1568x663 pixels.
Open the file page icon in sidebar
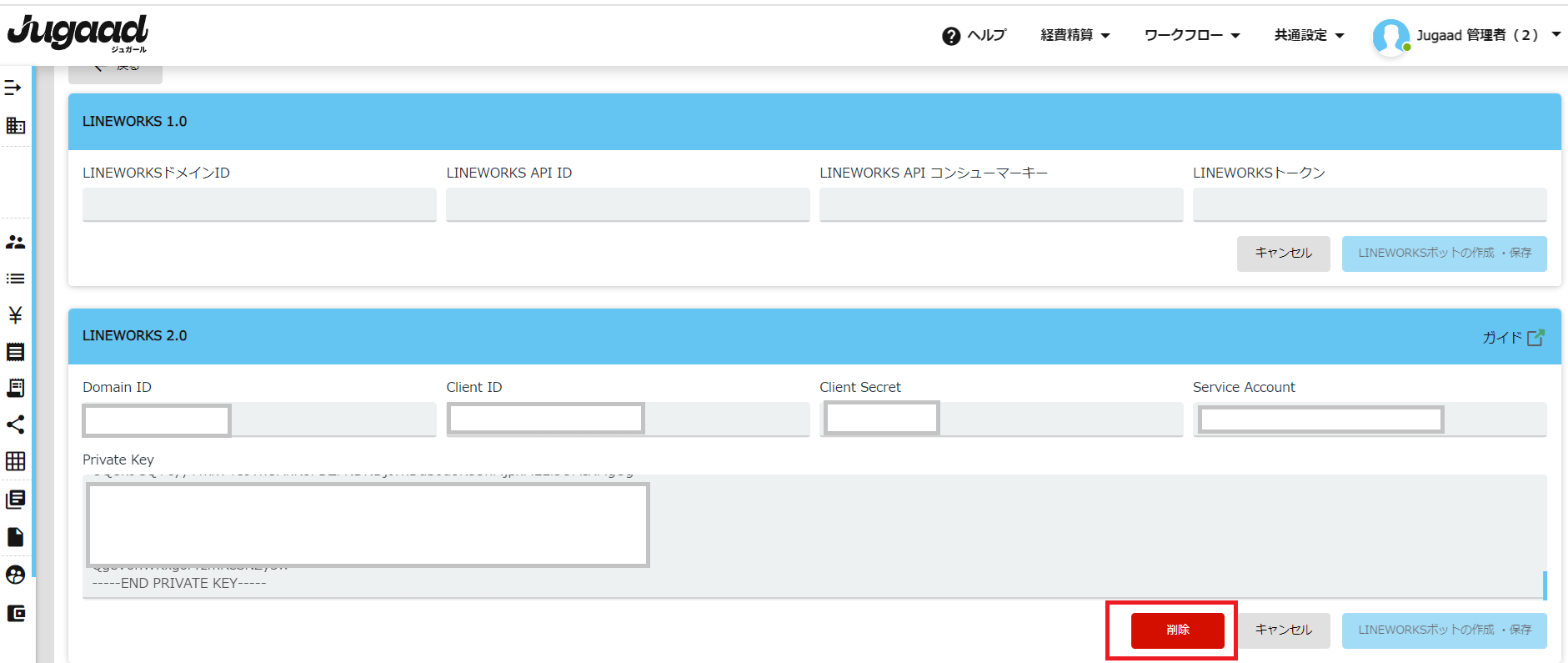pyautogui.click(x=15, y=536)
